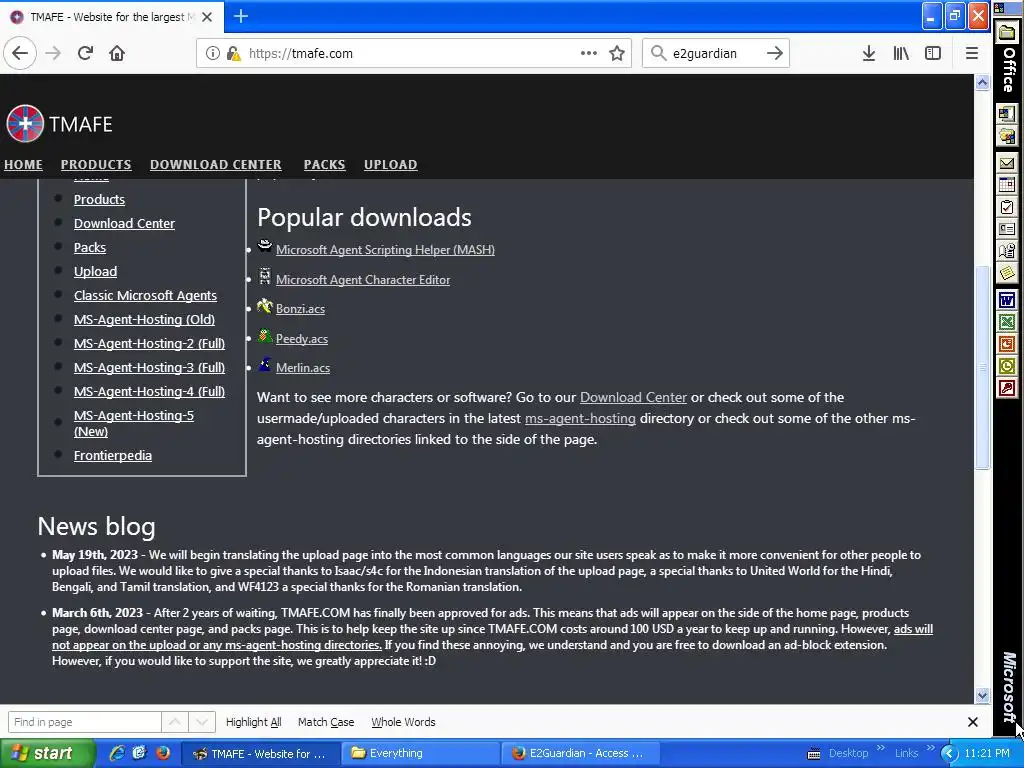
Task: Click the page vertical scrollbar thumb
Action: (x=983, y=368)
